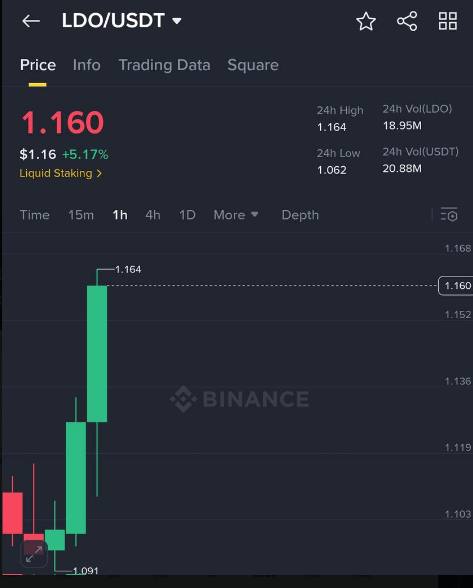Switch chart to 4h interval

(x=153, y=215)
